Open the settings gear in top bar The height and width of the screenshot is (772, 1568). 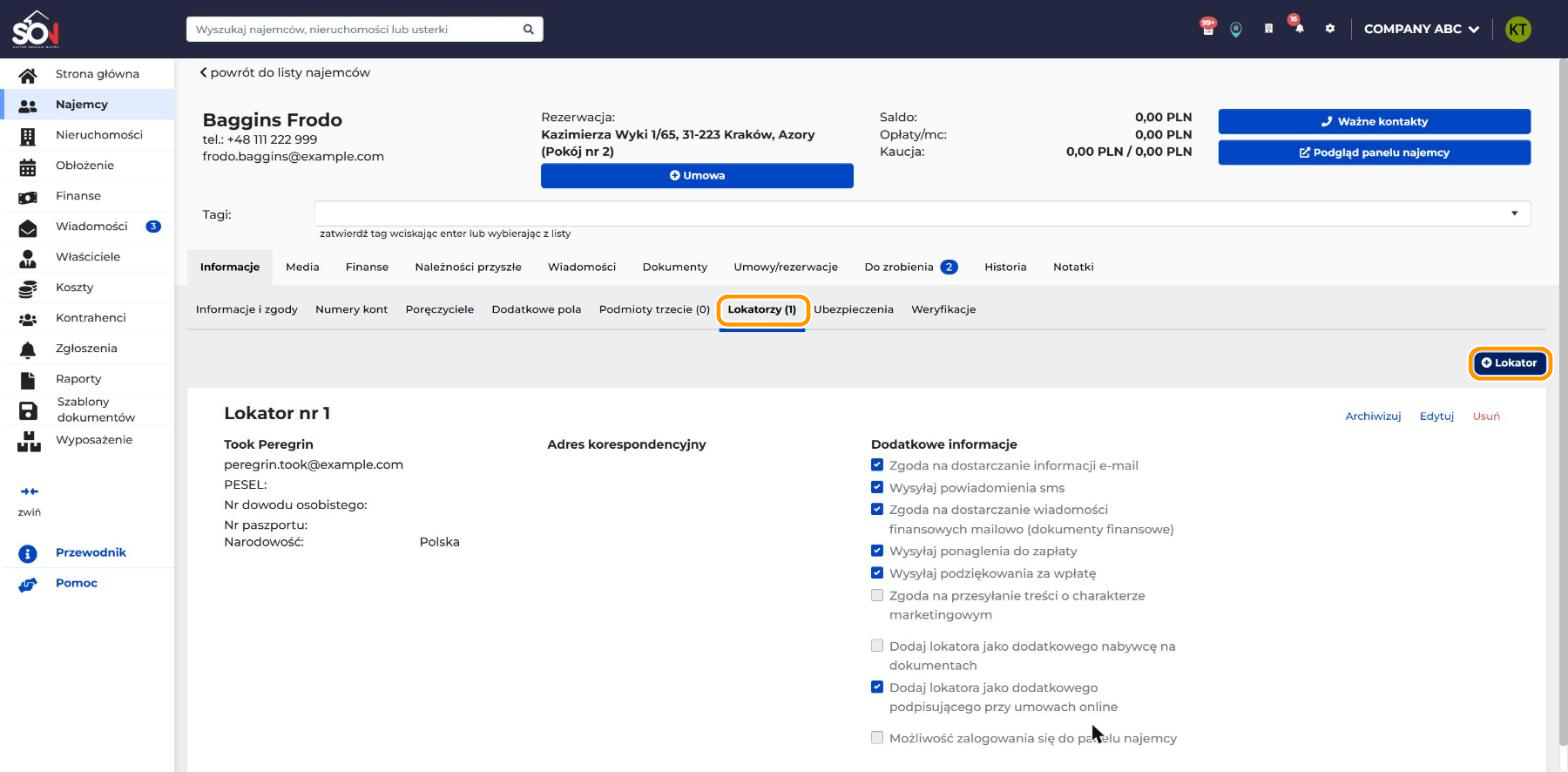pos(1330,29)
